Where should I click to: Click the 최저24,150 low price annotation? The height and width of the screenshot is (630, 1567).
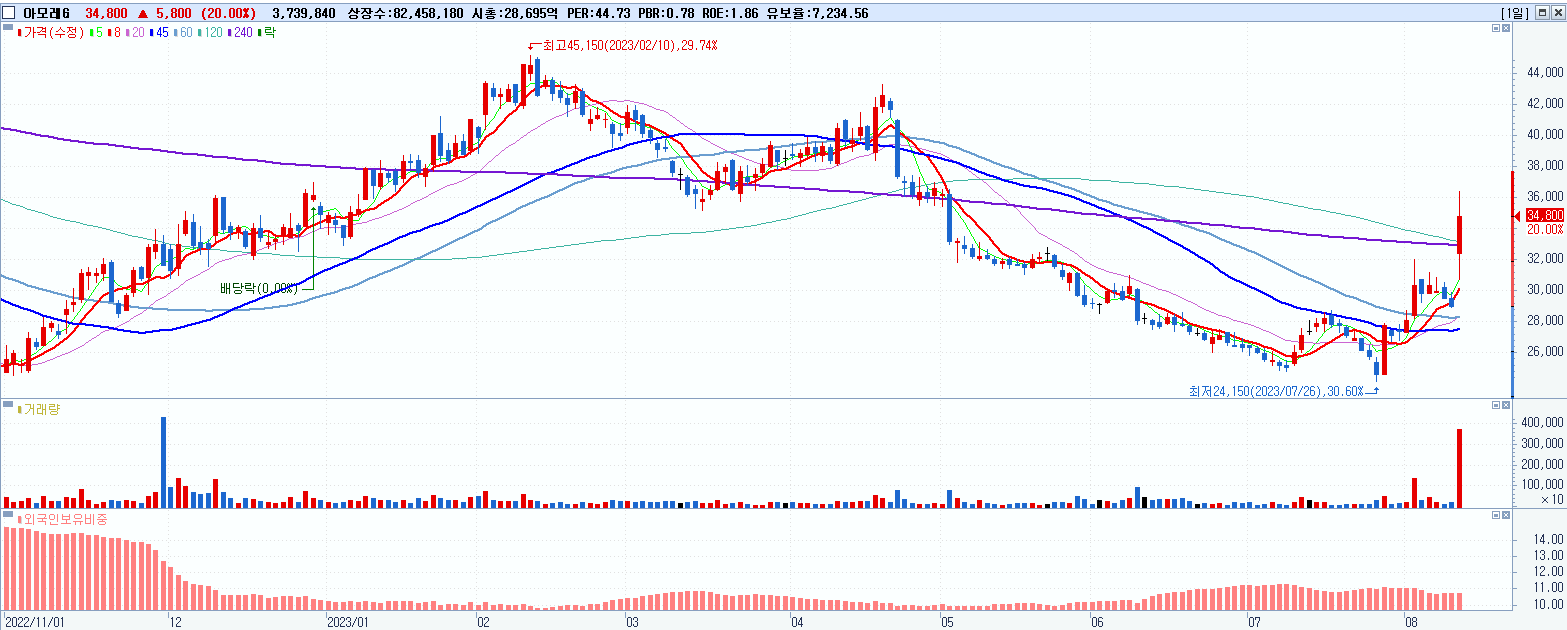pyautogui.click(x=1276, y=391)
